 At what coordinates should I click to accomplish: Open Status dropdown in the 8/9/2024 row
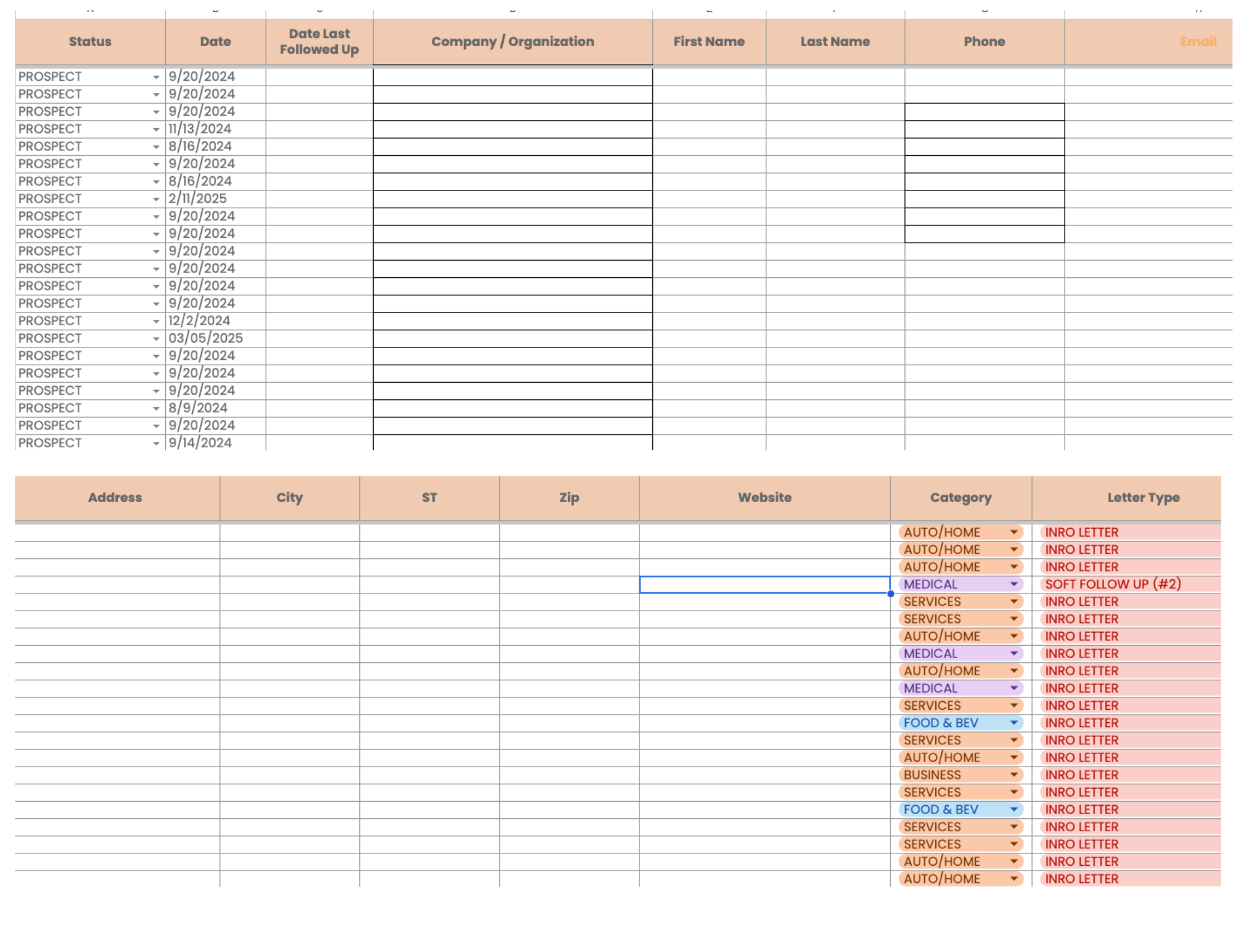(156, 409)
